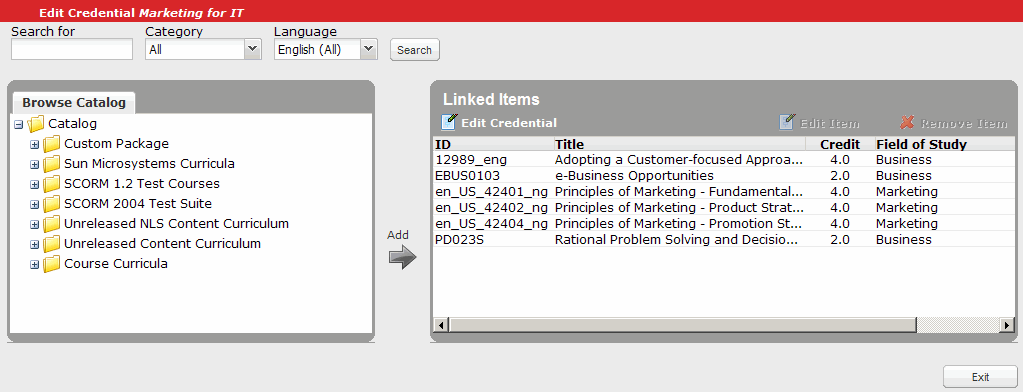Select the en_US_42402_ng row ID

pyautogui.click(x=491, y=207)
